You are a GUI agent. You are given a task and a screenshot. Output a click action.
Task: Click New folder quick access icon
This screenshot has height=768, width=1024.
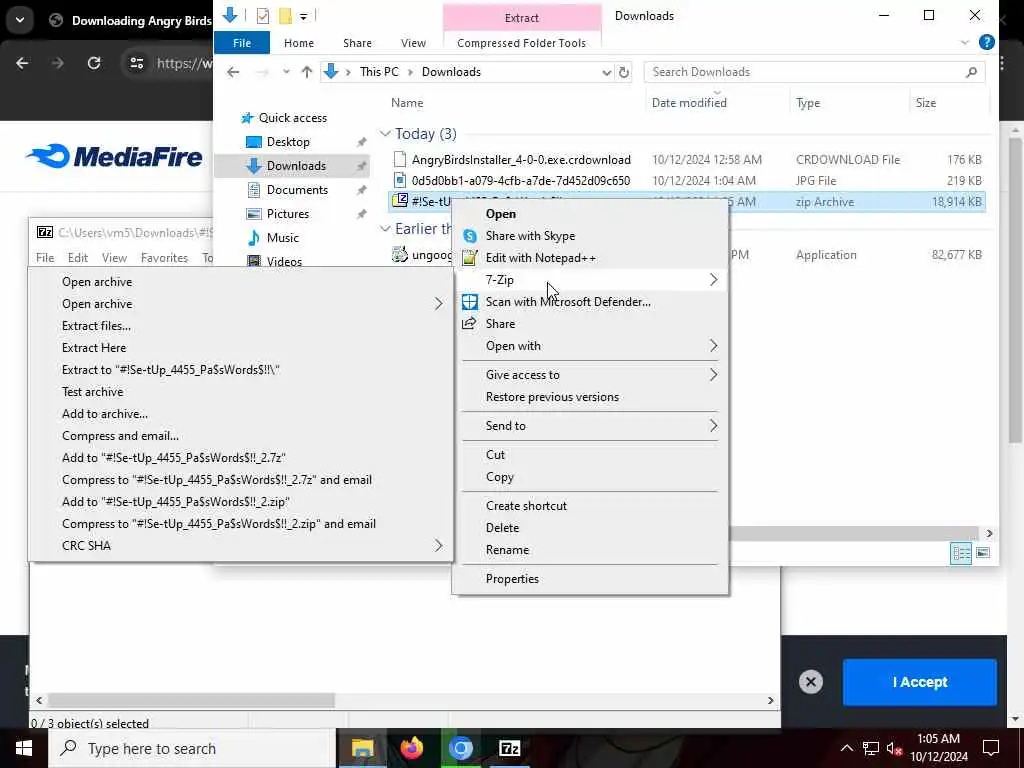pyautogui.click(x=285, y=16)
